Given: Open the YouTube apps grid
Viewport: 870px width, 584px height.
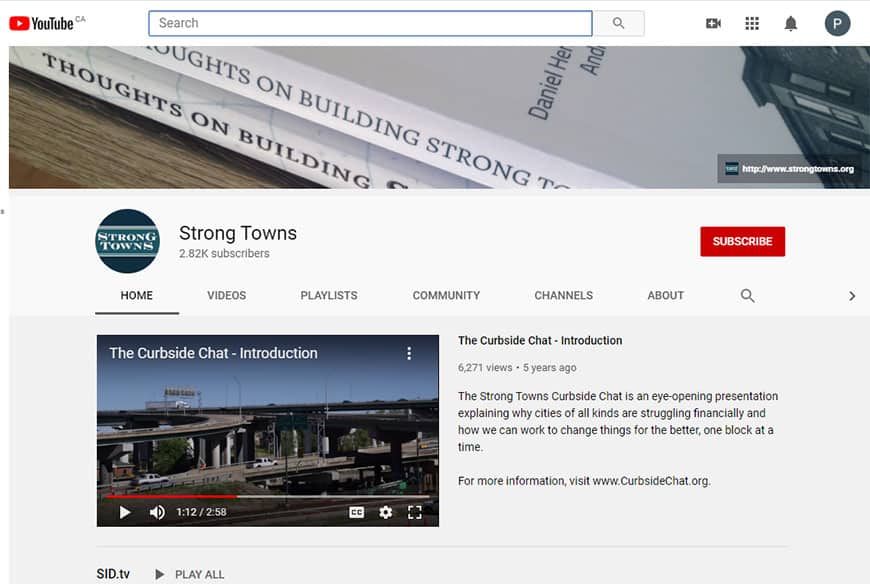Looking at the screenshot, I should pos(752,23).
